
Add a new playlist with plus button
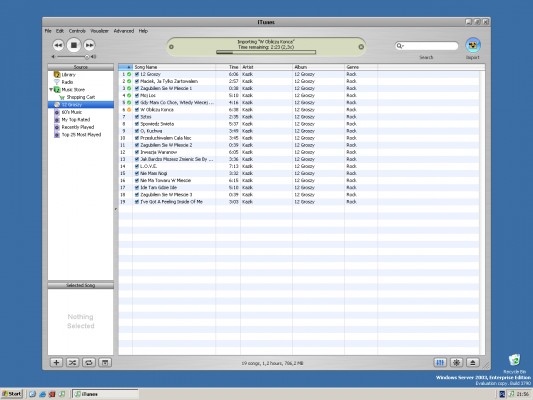pos(56,363)
